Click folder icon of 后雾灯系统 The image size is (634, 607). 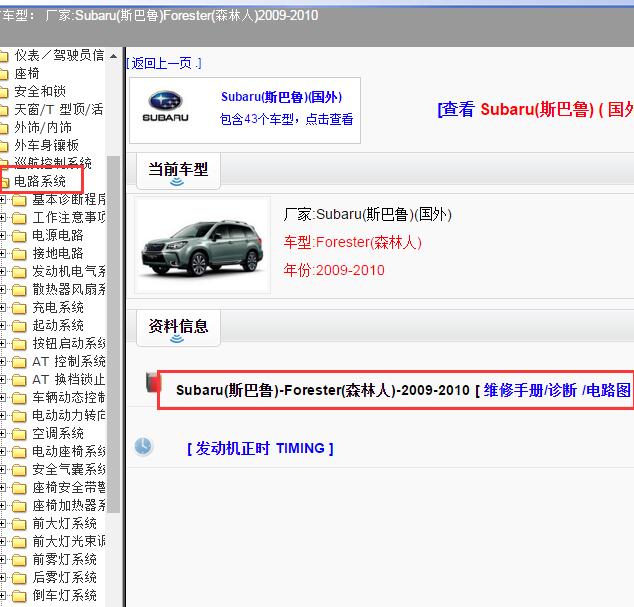(x=19, y=578)
